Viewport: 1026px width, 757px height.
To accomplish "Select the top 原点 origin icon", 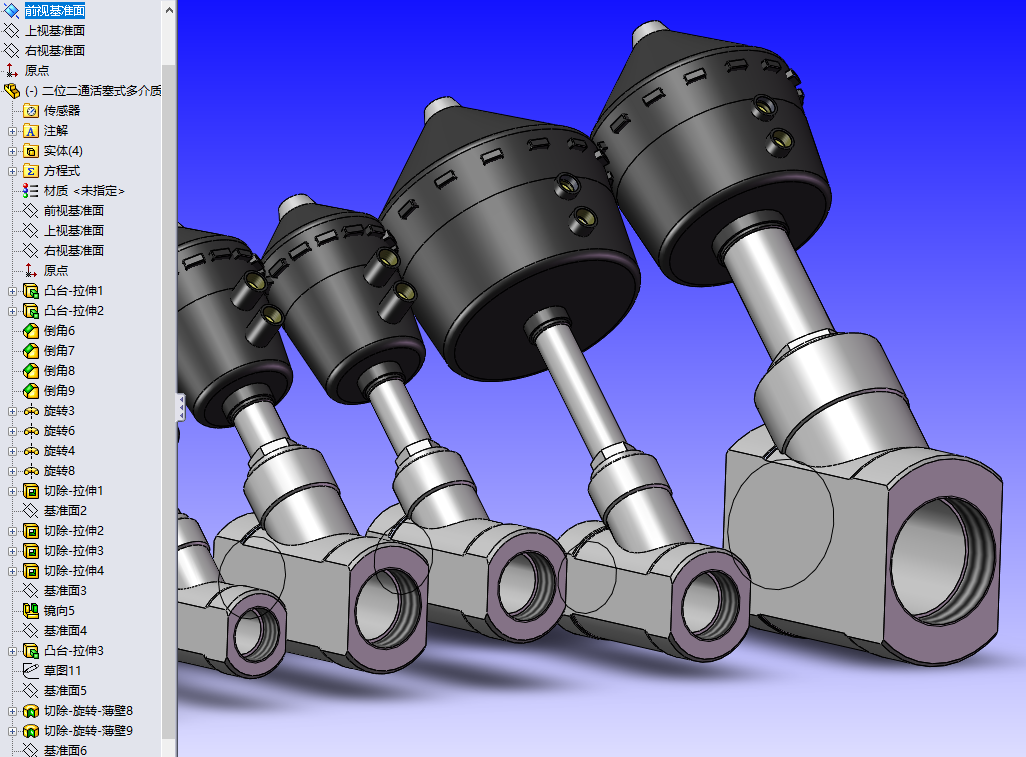I will 12,71.
